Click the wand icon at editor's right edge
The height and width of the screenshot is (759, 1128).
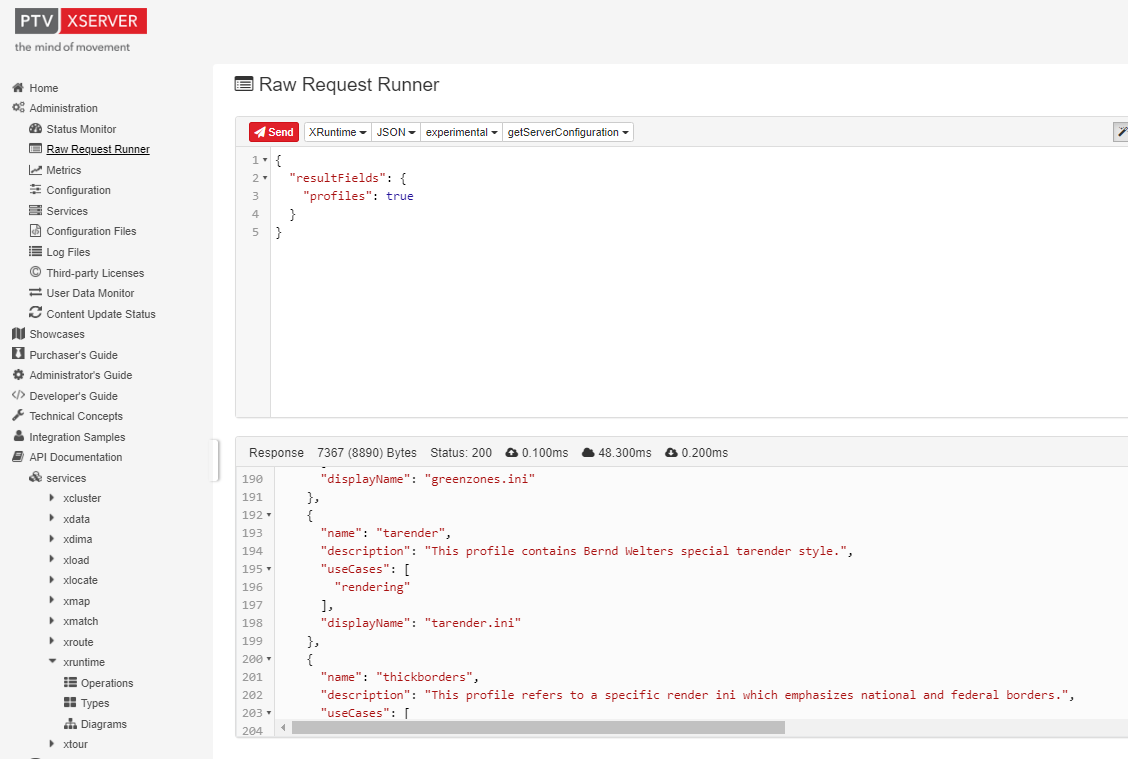click(1121, 132)
